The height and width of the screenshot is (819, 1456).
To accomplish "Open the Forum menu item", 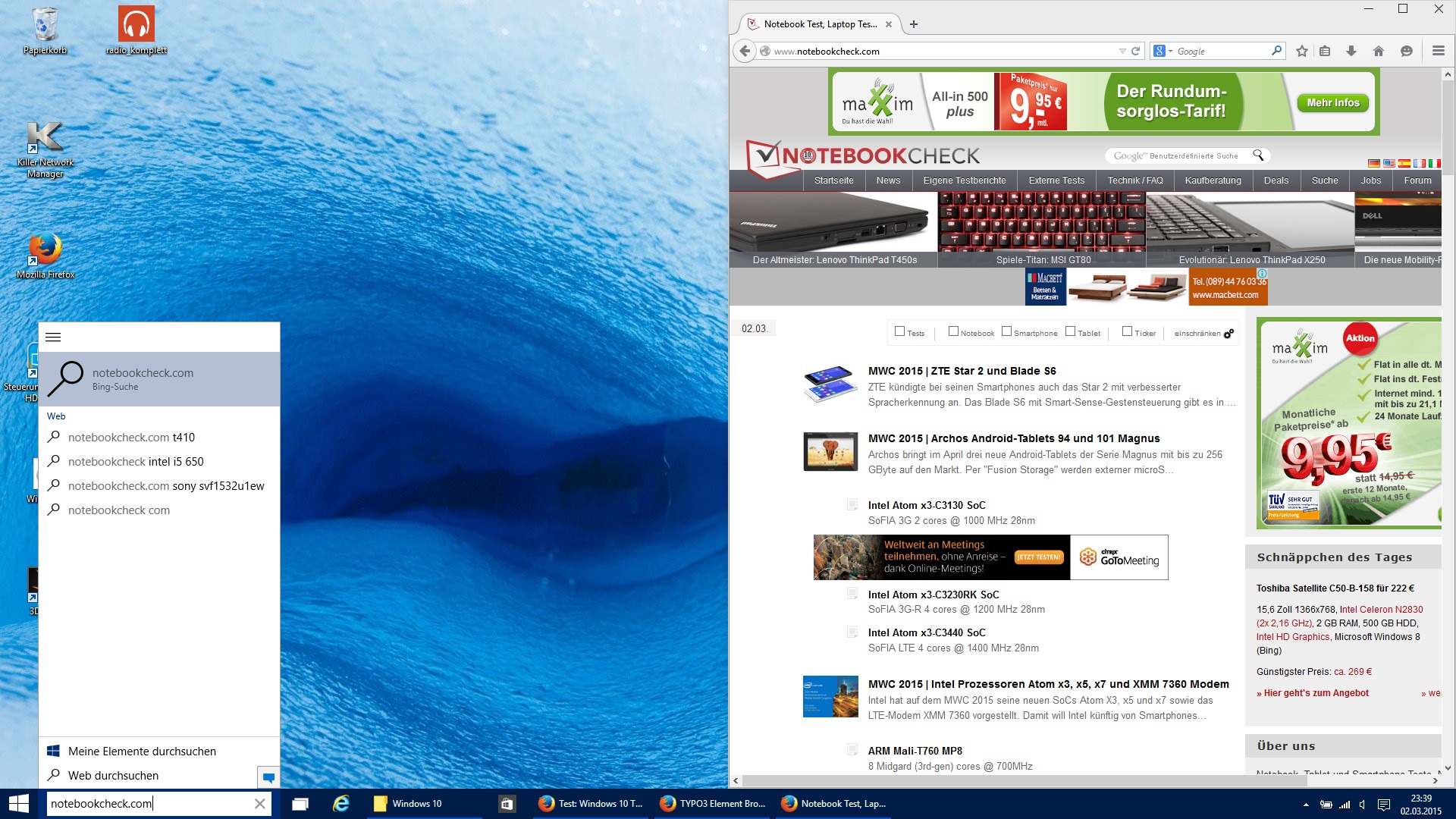I will tap(1417, 180).
